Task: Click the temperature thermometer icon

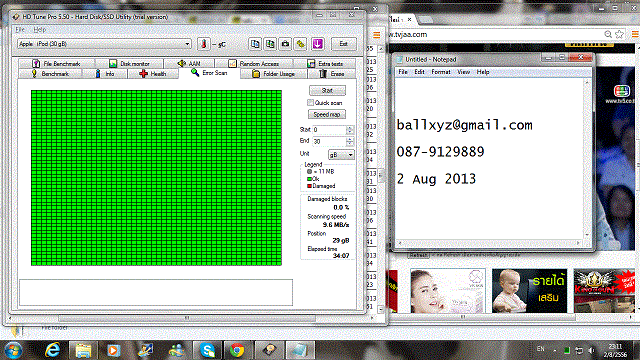Action: (x=204, y=44)
